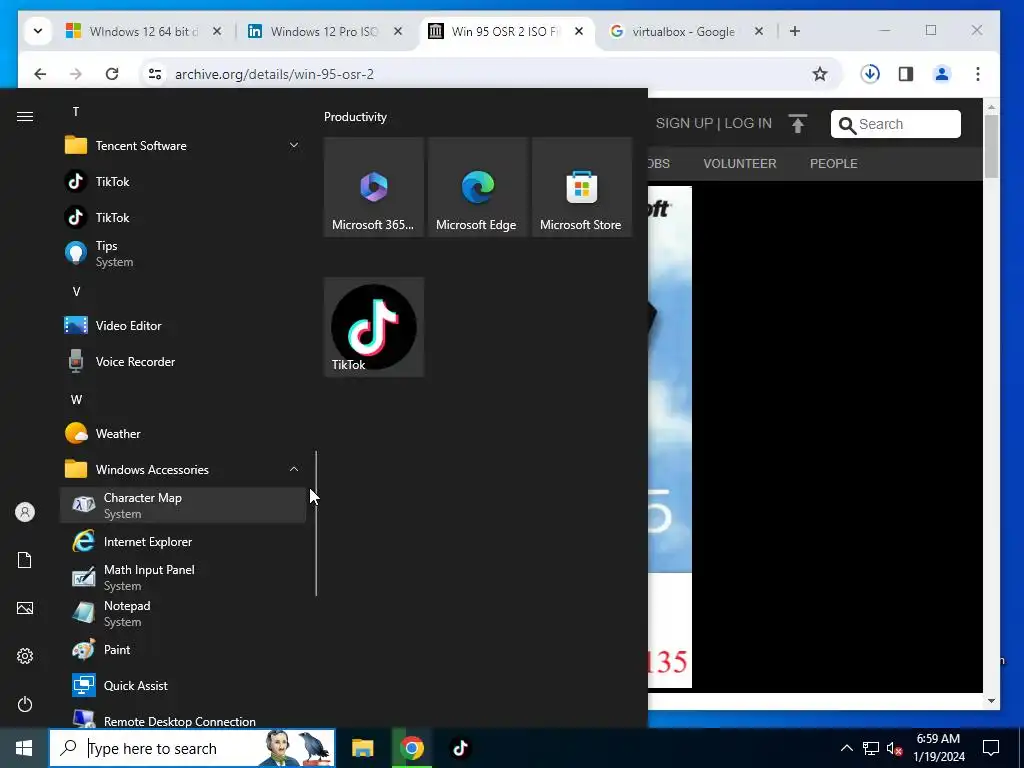
Task: Open Pictures from the Start sidebar
Action: (x=25, y=608)
